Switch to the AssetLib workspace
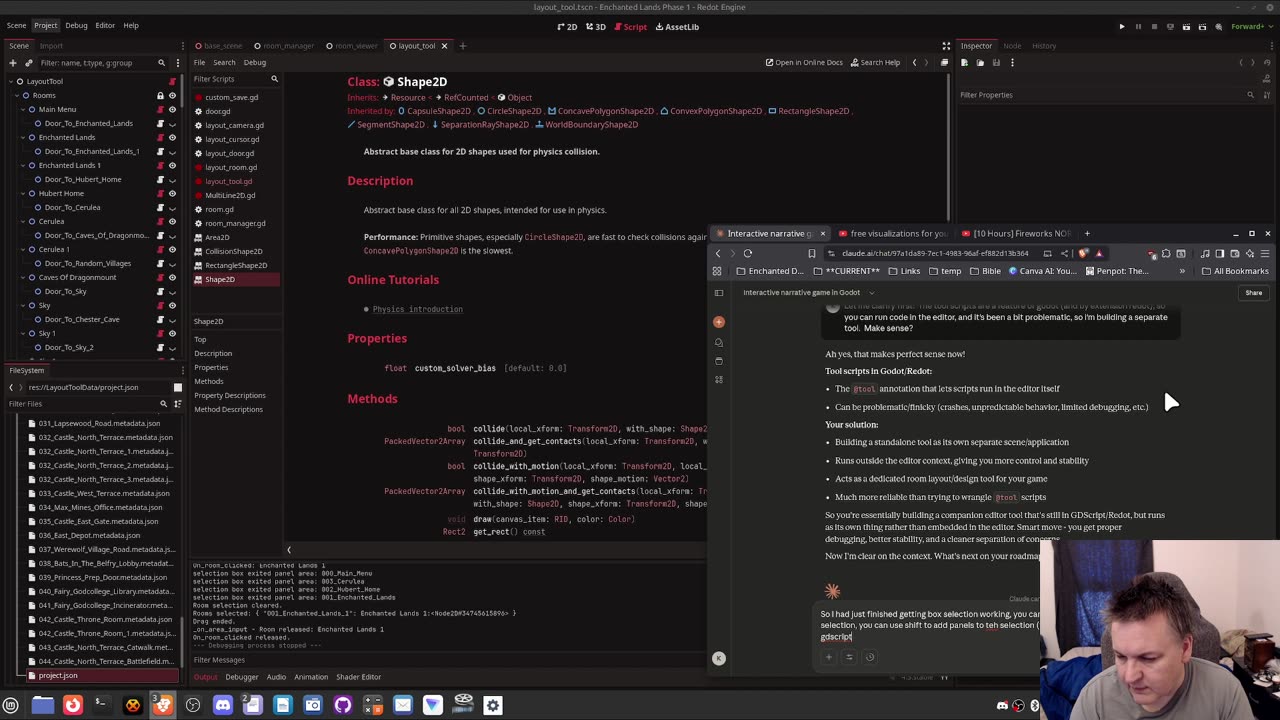This screenshot has height=720, width=1280. tap(676, 27)
